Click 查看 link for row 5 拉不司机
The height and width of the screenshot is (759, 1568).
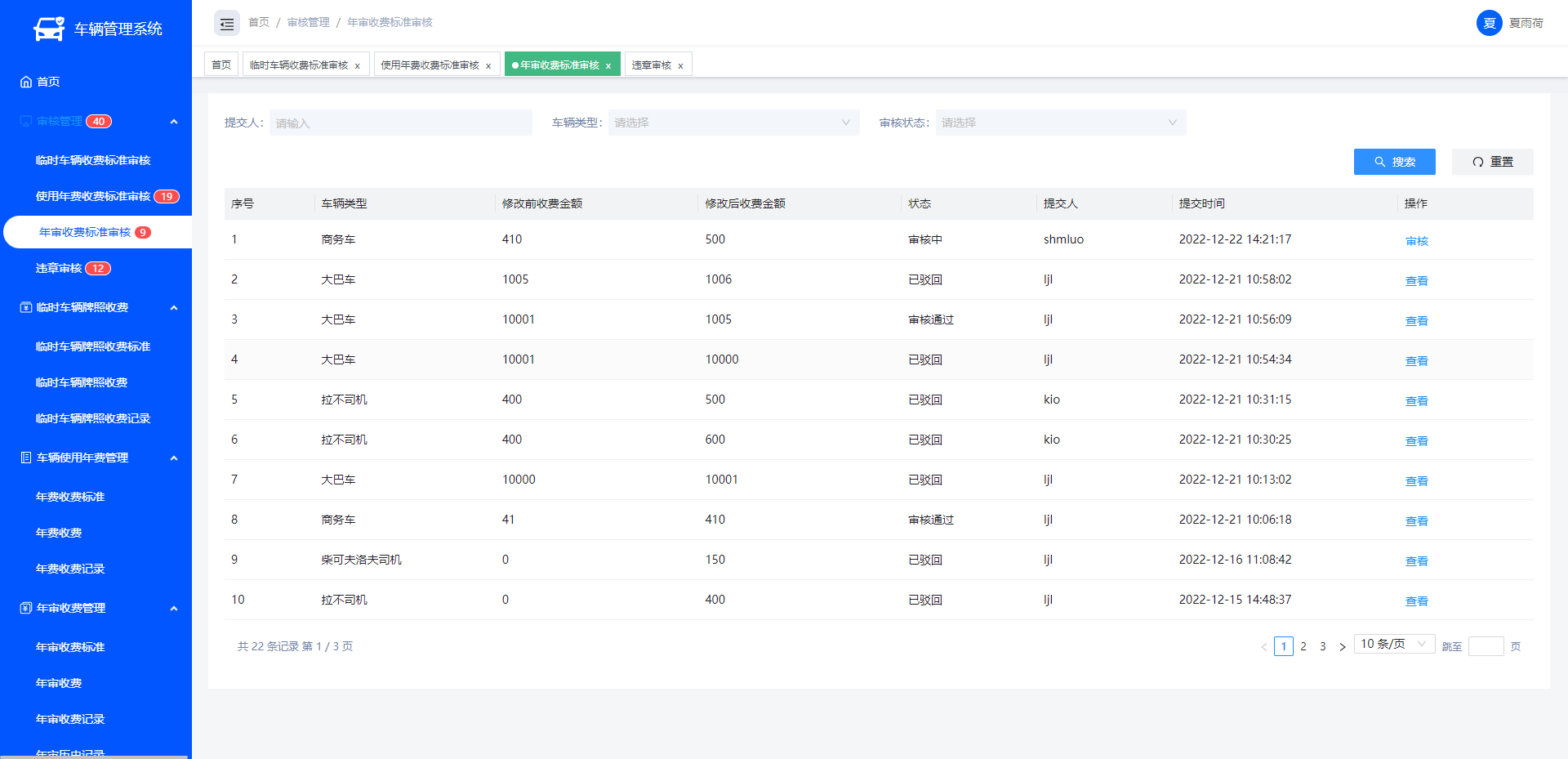pos(1416,401)
